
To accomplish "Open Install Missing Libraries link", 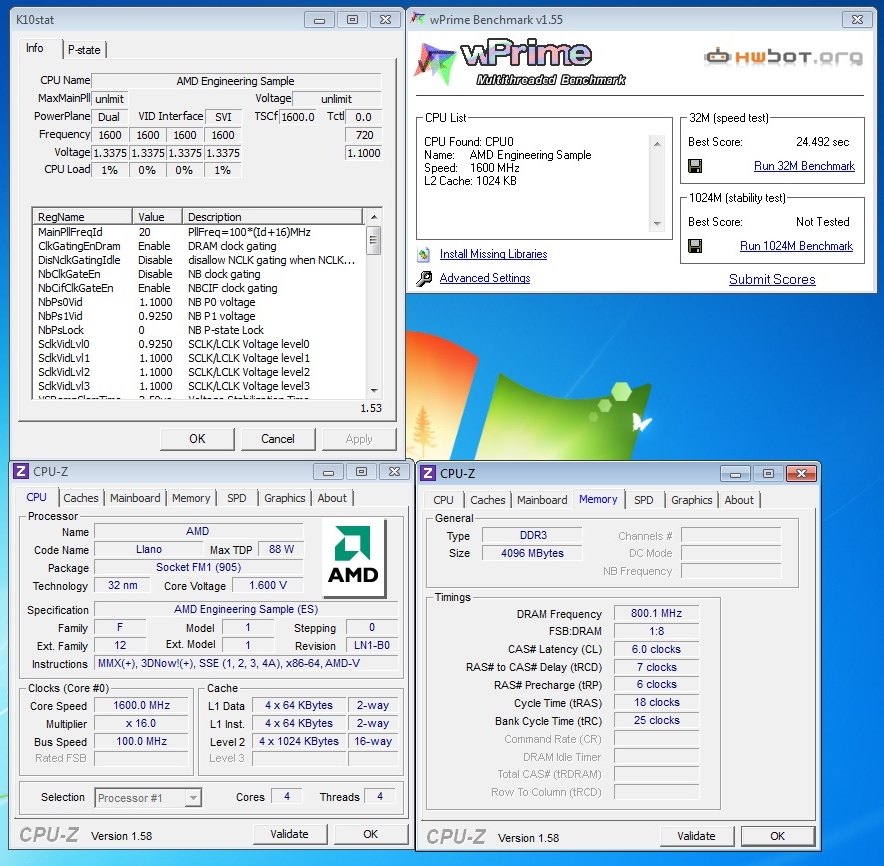I will point(493,254).
